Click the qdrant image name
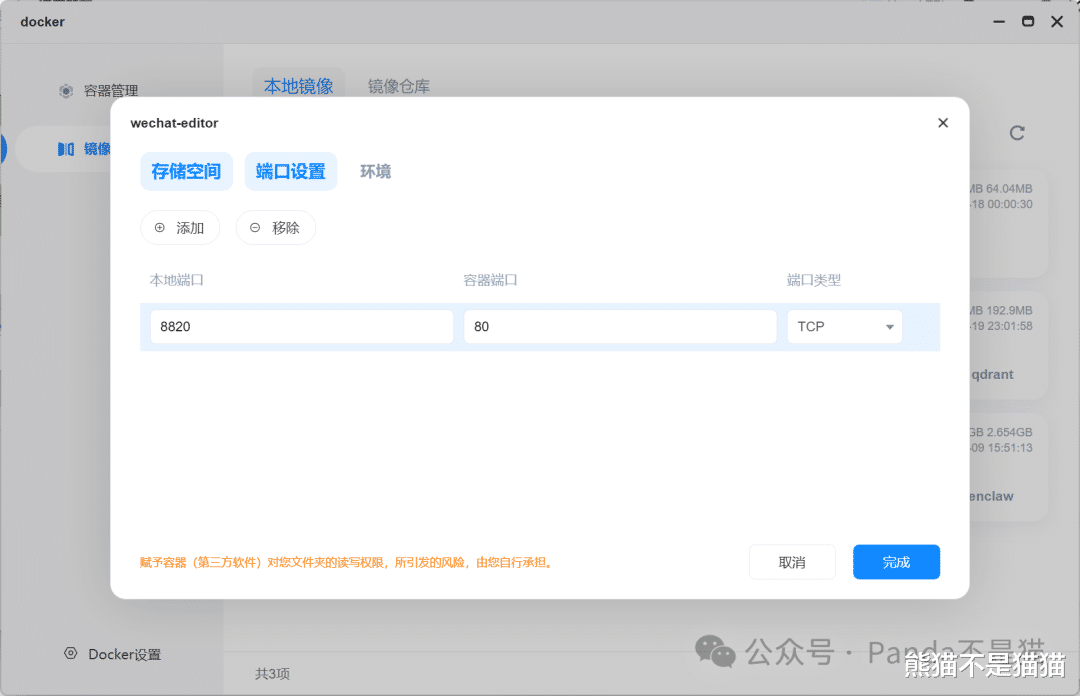1080x696 pixels. point(993,374)
